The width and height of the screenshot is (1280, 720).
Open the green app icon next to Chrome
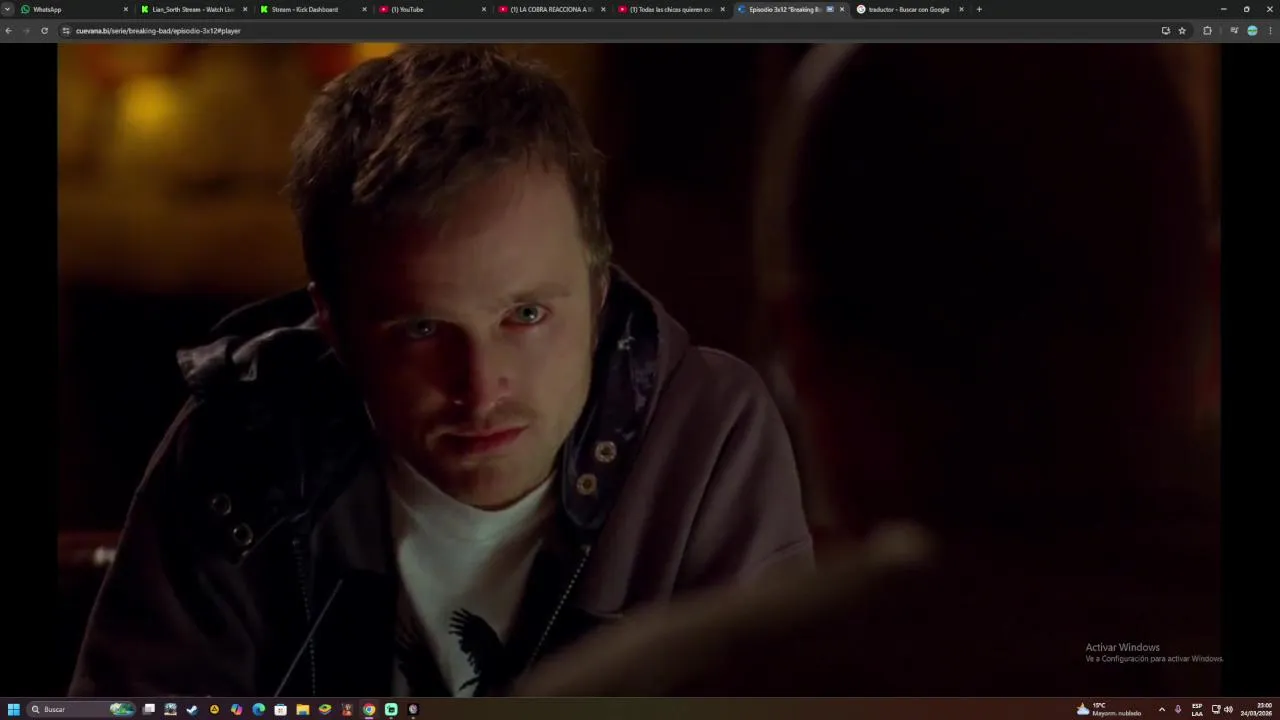click(x=391, y=709)
